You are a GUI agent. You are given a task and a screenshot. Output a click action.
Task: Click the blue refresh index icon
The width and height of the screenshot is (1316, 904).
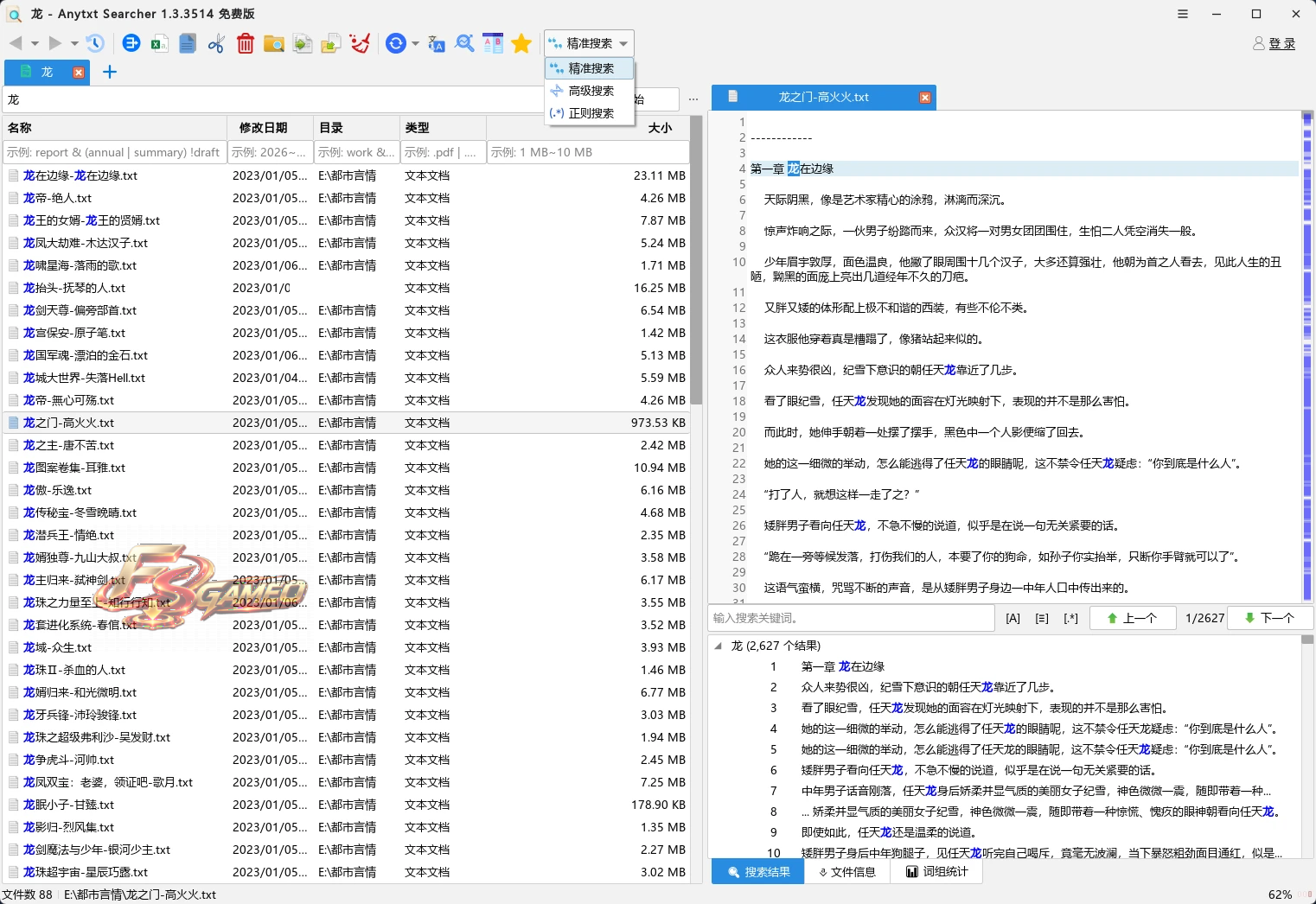(396, 43)
